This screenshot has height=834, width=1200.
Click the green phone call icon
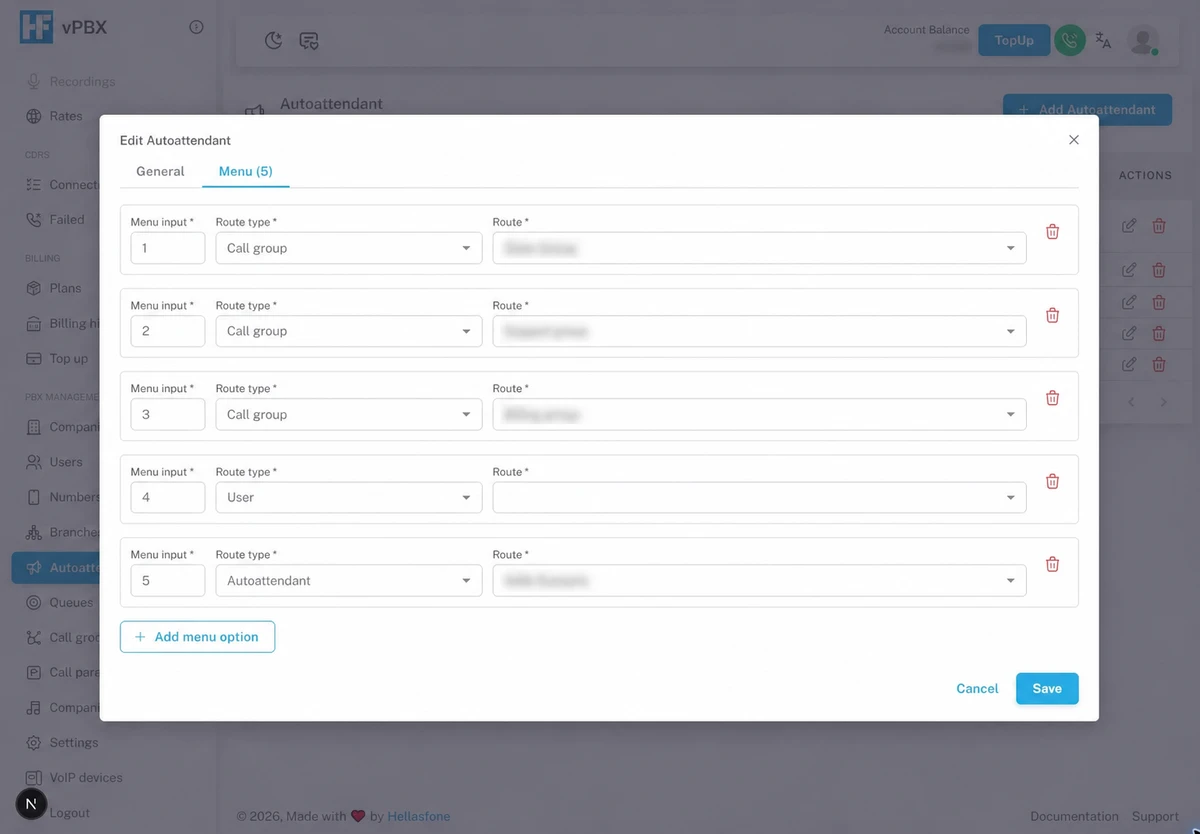pyautogui.click(x=1070, y=40)
